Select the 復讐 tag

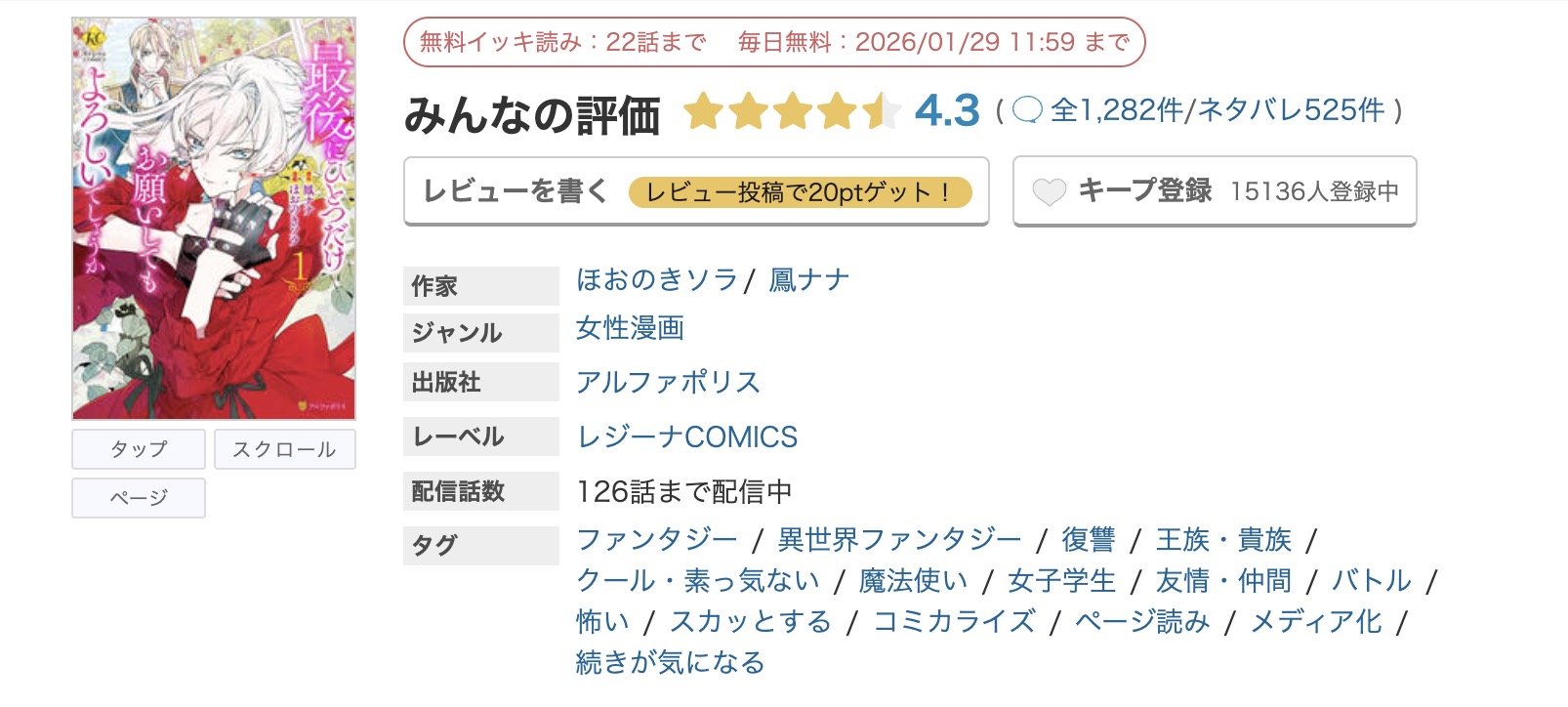(x=1091, y=540)
